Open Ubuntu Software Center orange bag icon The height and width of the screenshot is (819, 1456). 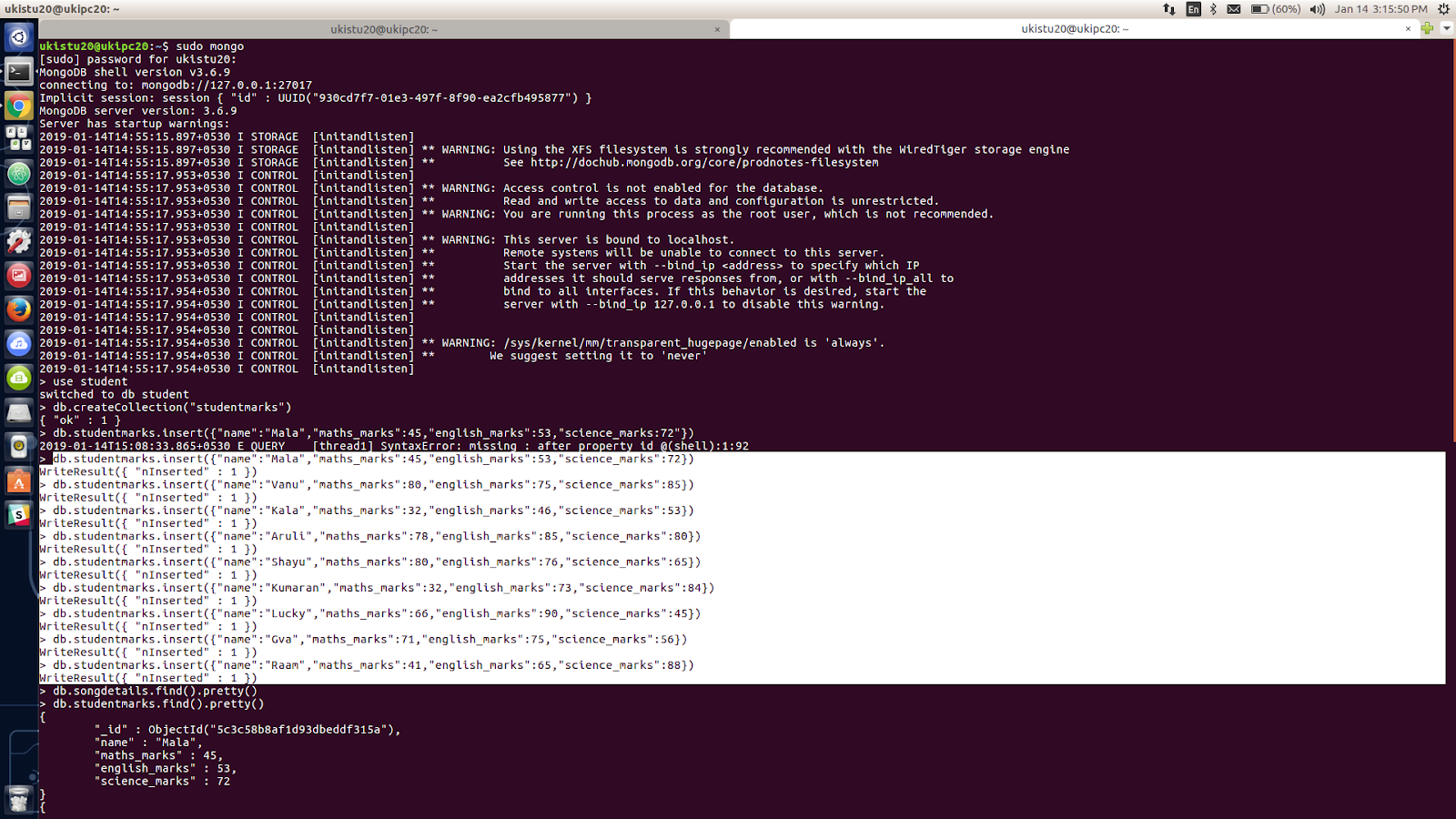18,480
